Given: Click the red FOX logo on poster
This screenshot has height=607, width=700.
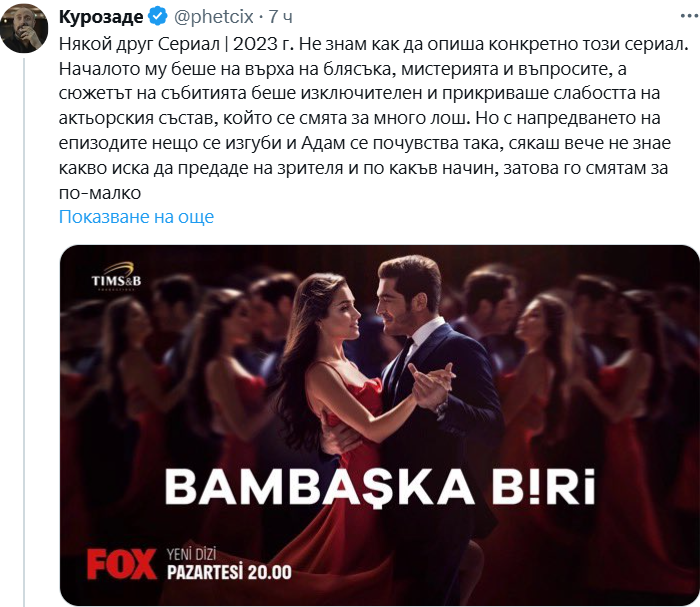Looking at the screenshot, I should pyautogui.click(x=121, y=564).
